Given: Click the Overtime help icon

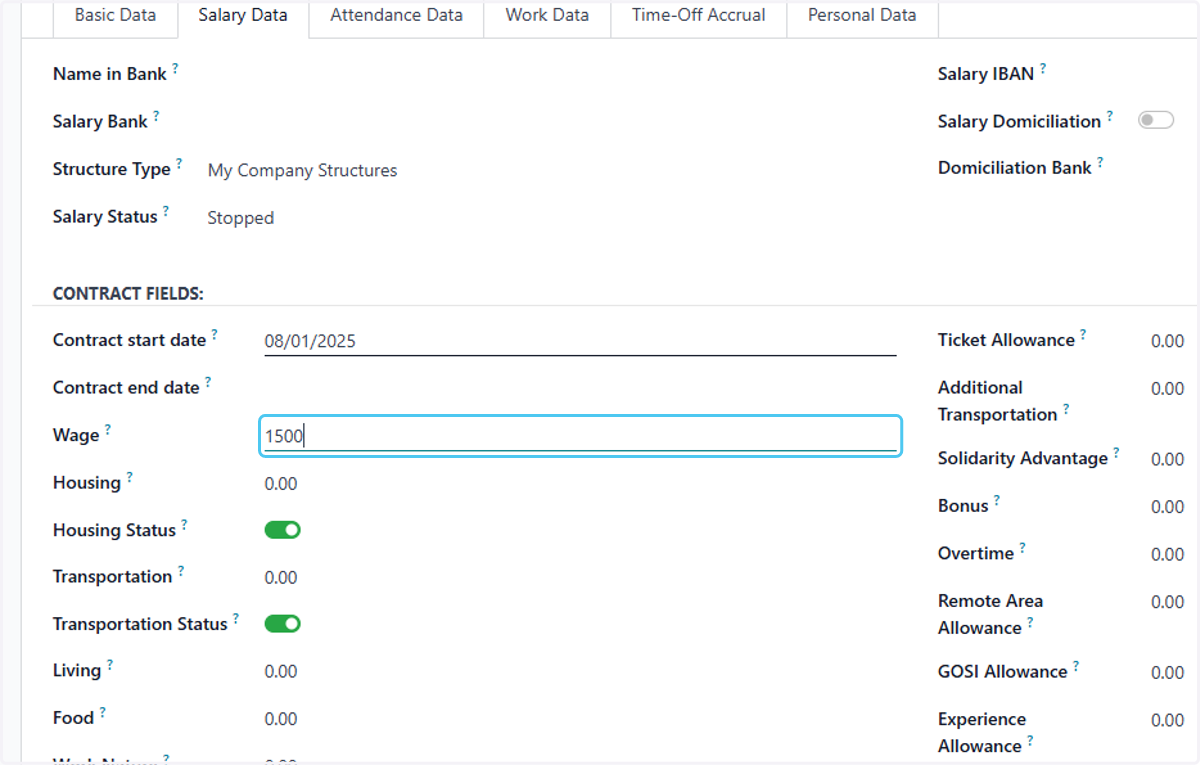Looking at the screenshot, I should pyautogui.click(x=1022, y=547).
